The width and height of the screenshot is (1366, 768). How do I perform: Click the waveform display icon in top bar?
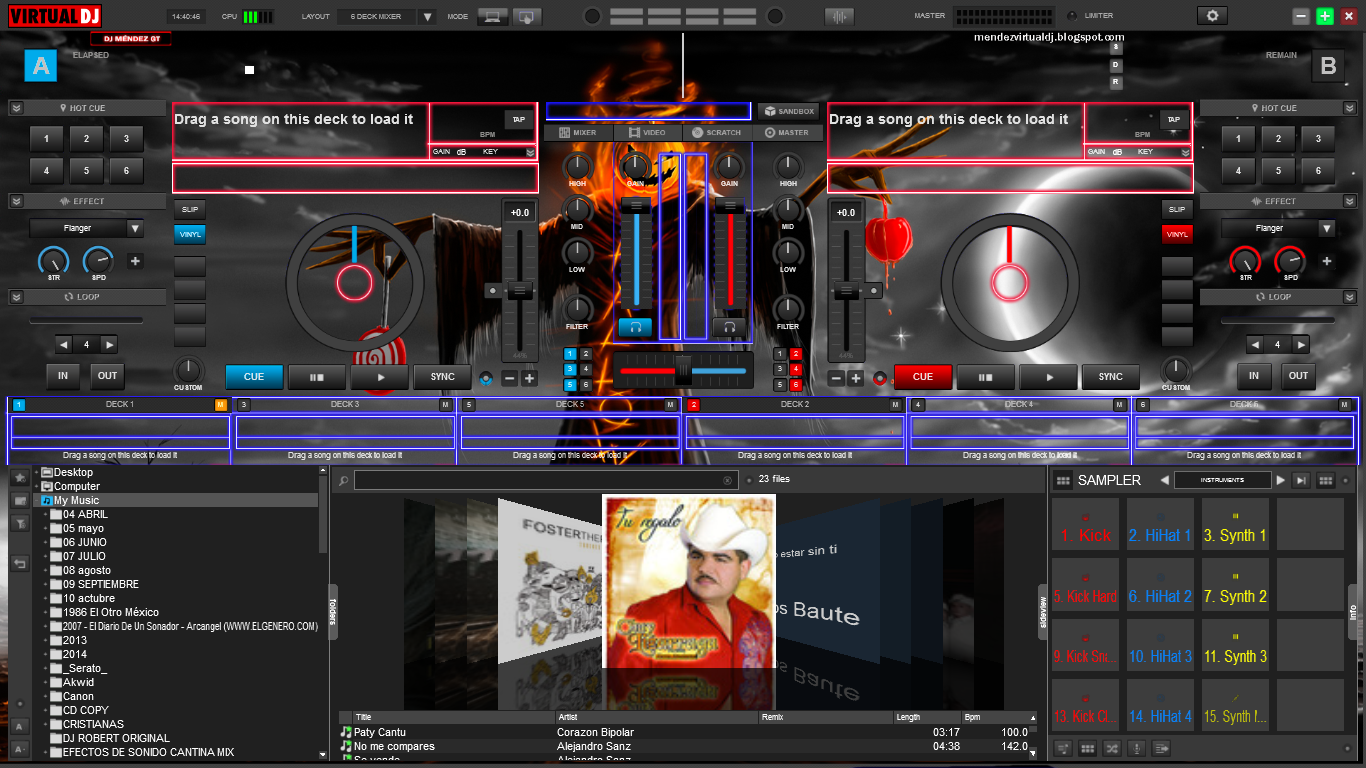[x=839, y=16]
